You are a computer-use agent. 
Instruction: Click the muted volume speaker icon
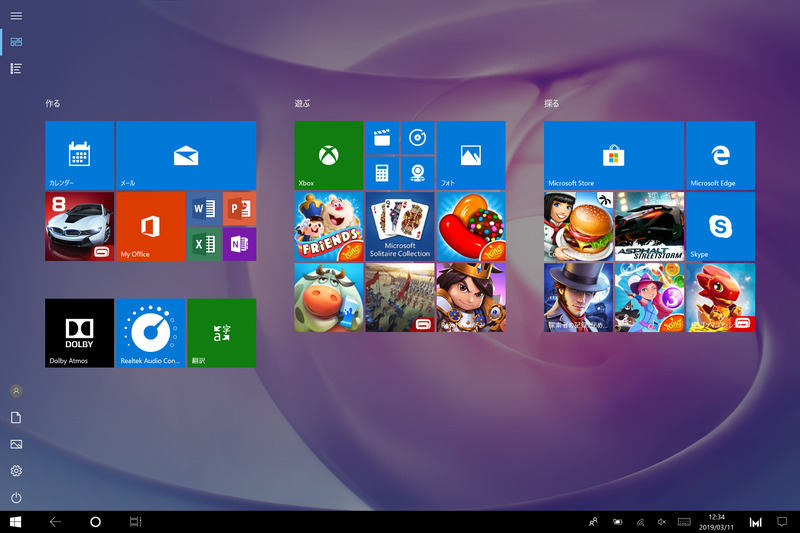click(662, 522)
